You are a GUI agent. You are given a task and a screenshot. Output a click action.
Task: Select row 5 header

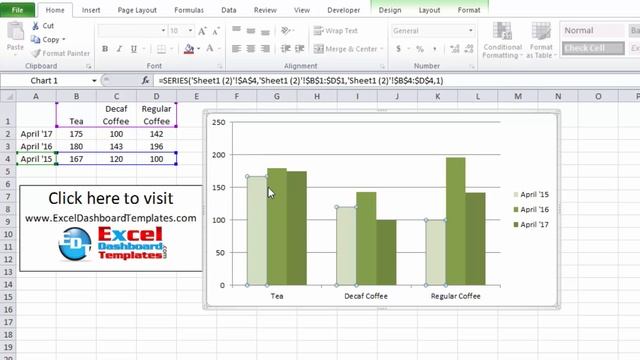(8, 171)
